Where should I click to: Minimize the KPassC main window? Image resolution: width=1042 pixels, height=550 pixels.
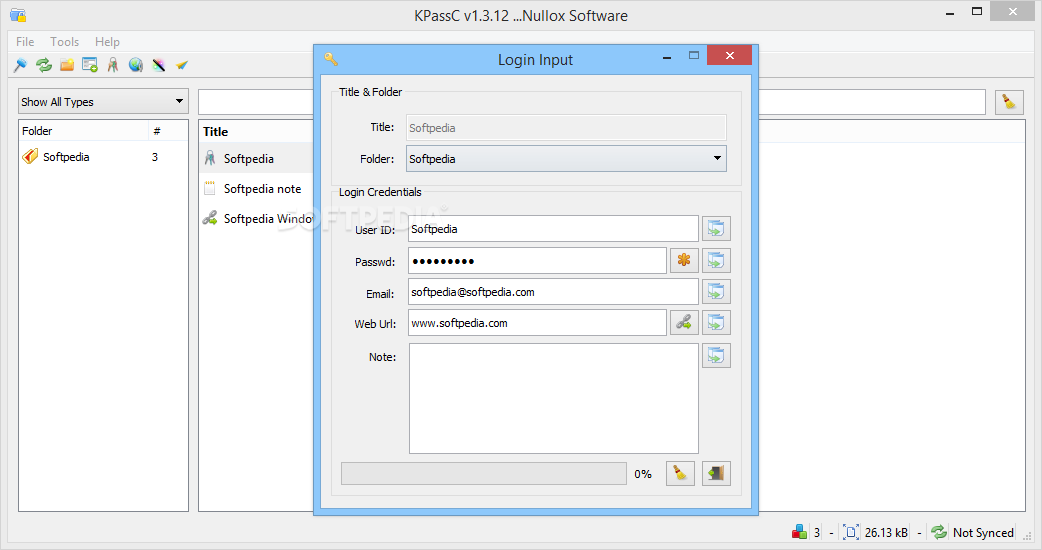(x=950, y=13)
